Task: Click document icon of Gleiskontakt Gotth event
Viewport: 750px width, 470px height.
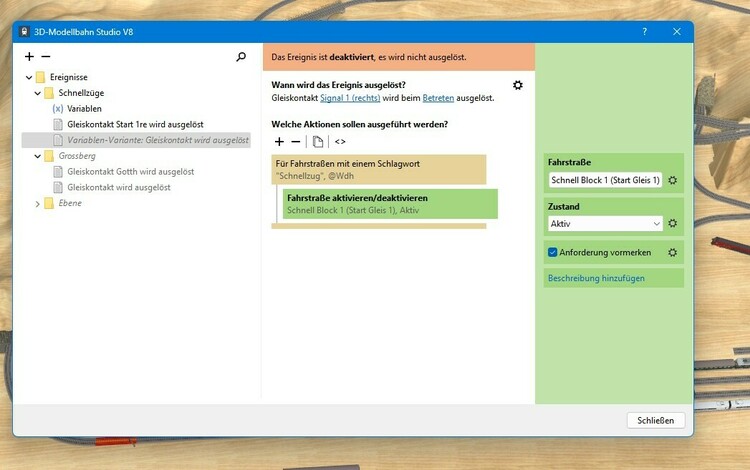Action: pyautogui.click(x=58, y=172)
